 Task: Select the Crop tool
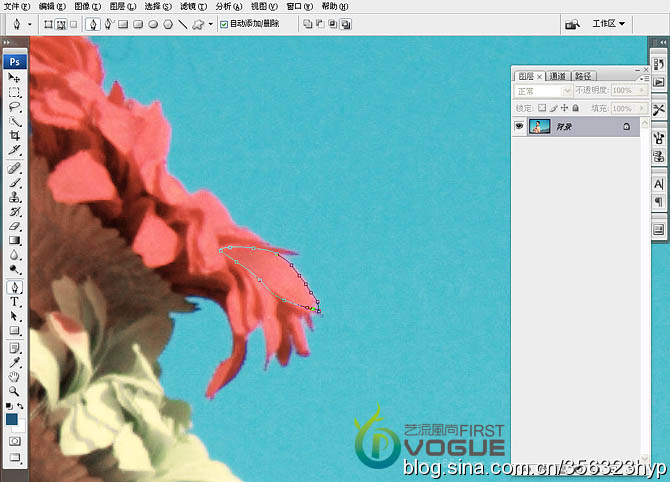[x=14, y=135]
